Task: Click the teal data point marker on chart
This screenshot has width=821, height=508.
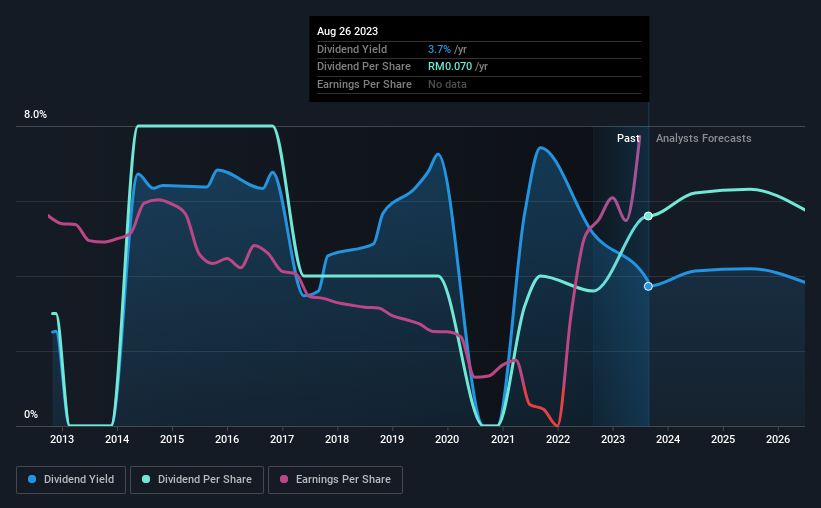Action: click(648, 216)
